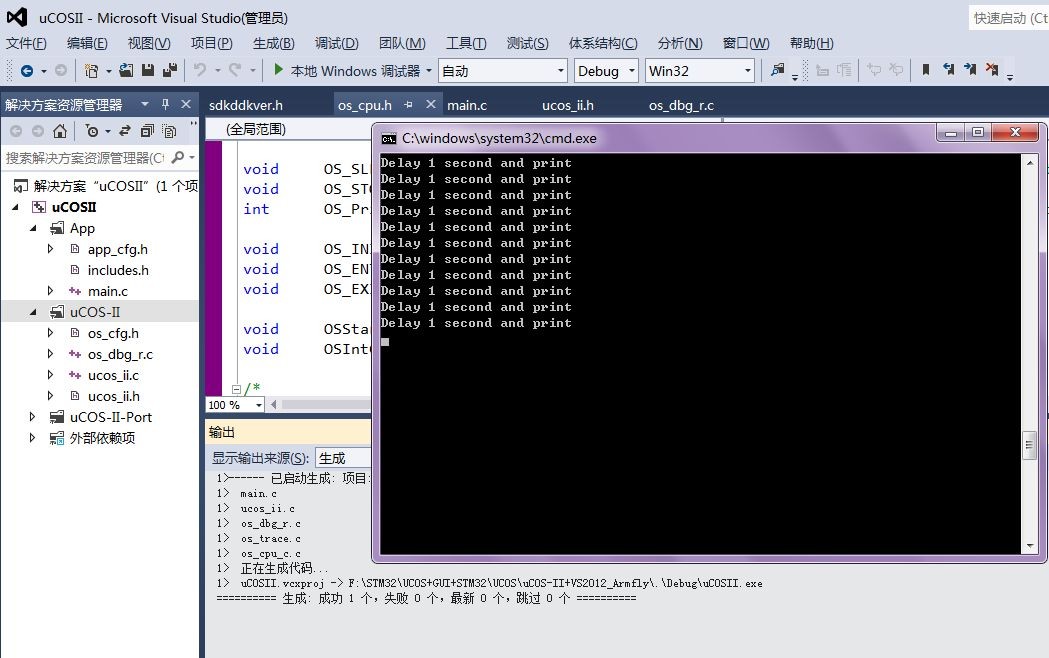1049x658 pixels.
Task: Pin the Solution Explorer panel
Action: (x=165, y=104)
